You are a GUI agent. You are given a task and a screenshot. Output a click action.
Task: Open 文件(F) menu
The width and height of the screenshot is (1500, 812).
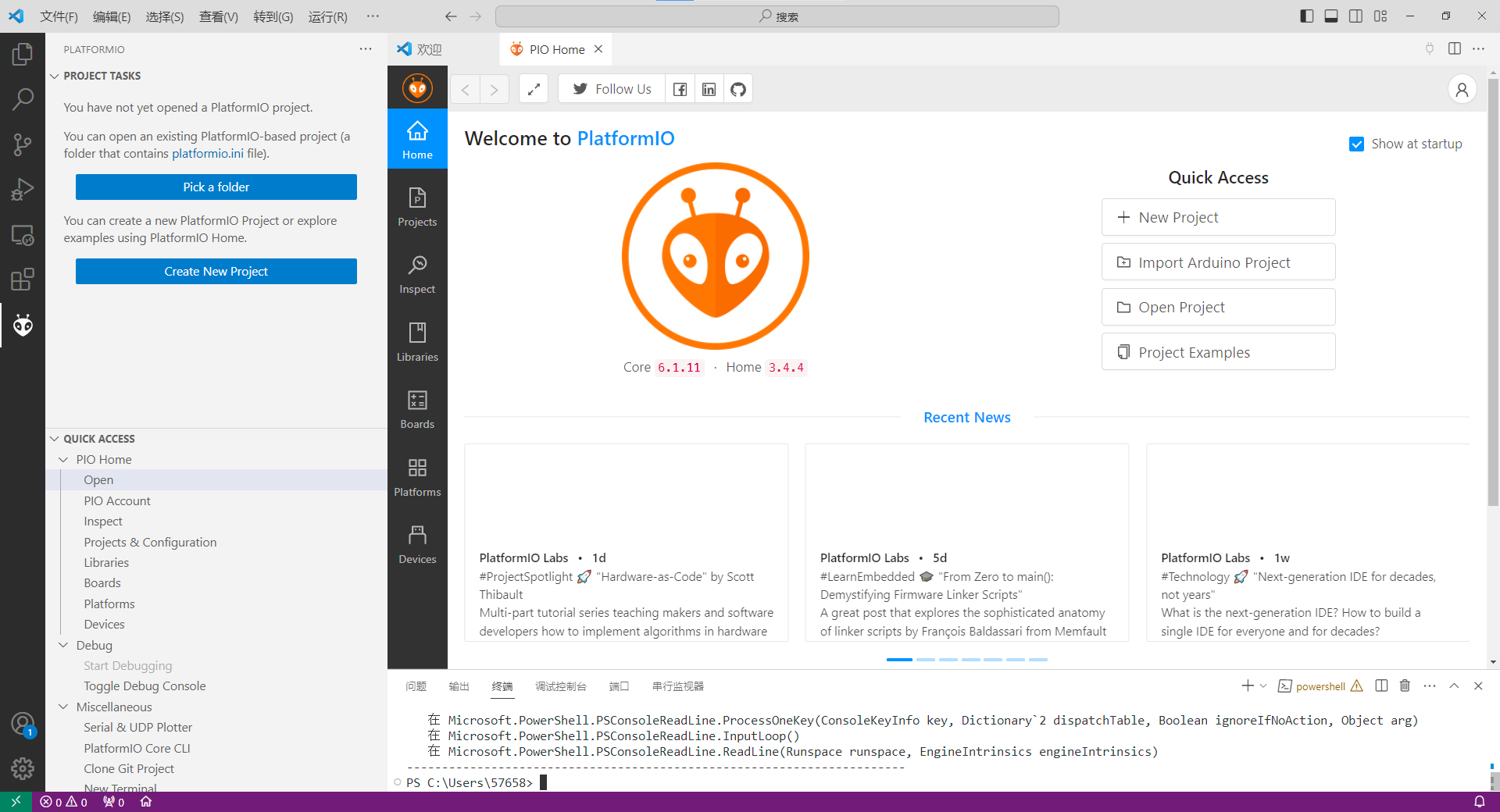[59, 16]
